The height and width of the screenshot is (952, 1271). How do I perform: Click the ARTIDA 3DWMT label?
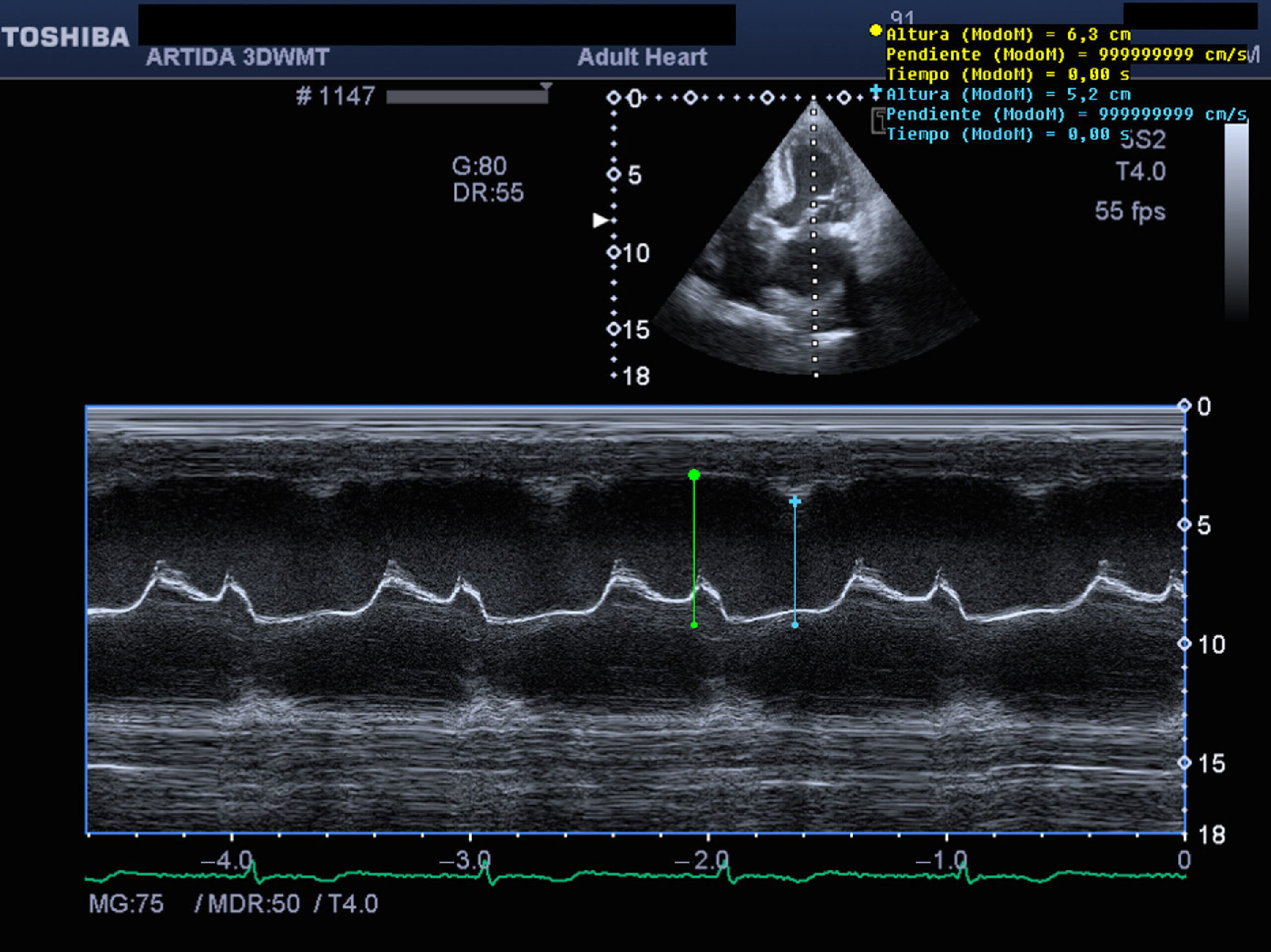[x=237, y=57]
